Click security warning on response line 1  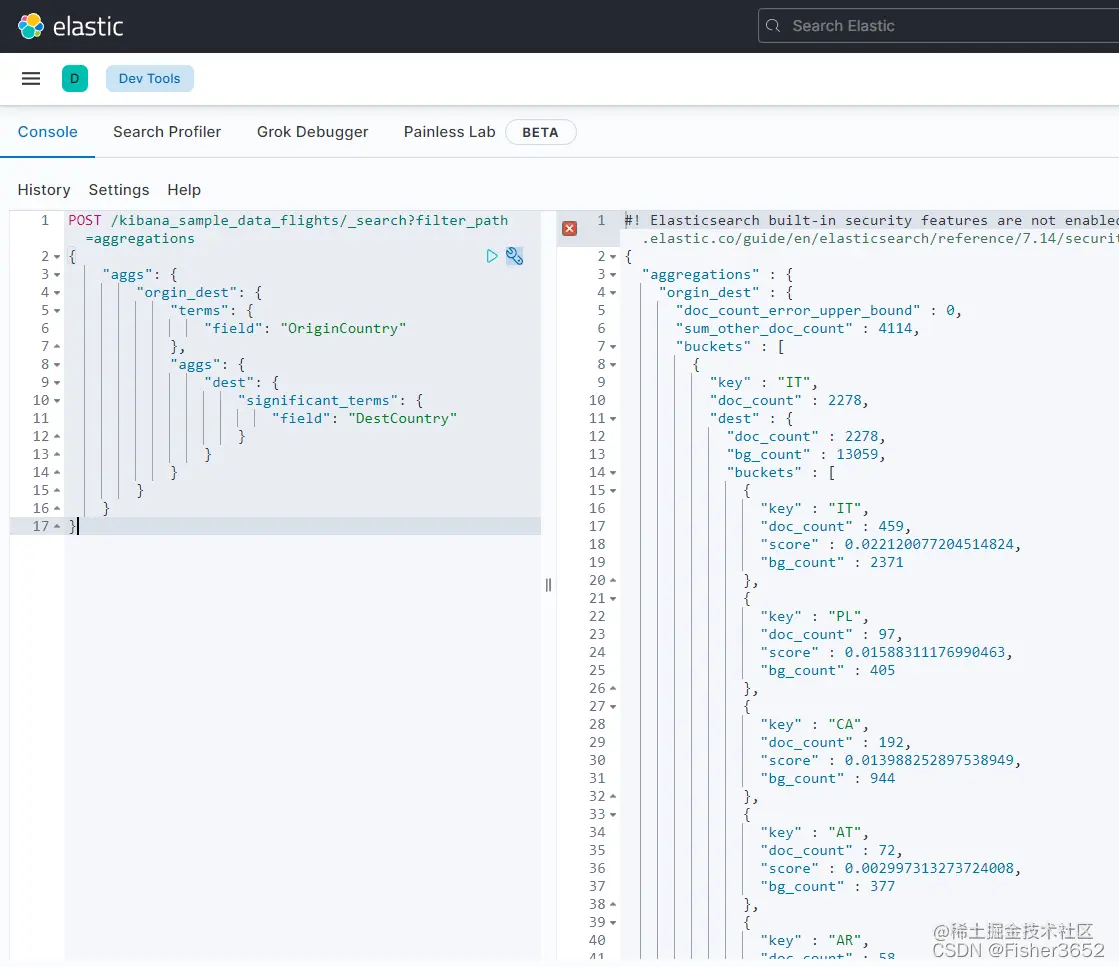[x=871, y=229]
